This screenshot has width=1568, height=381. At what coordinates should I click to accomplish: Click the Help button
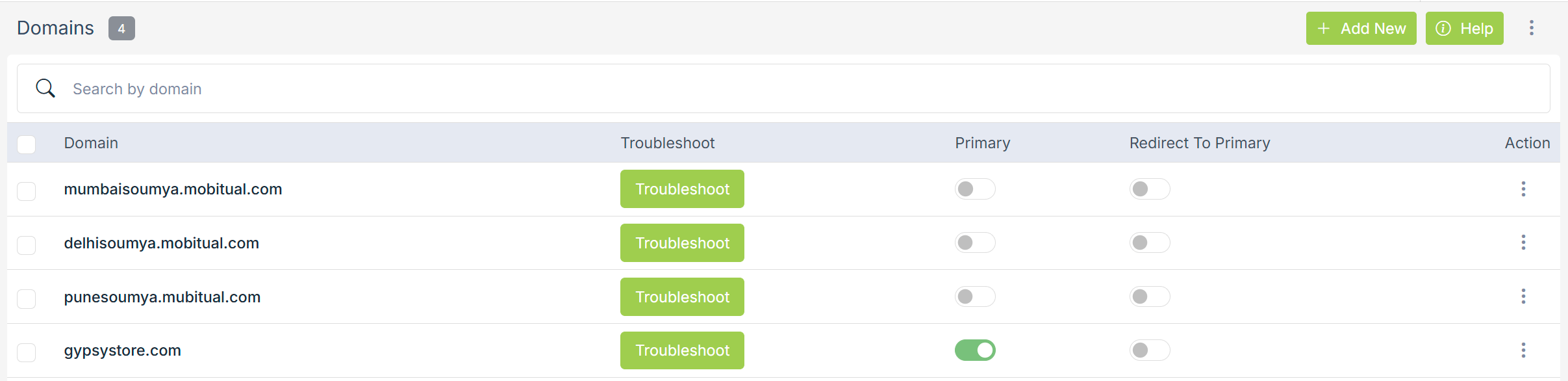point(1464,29)
